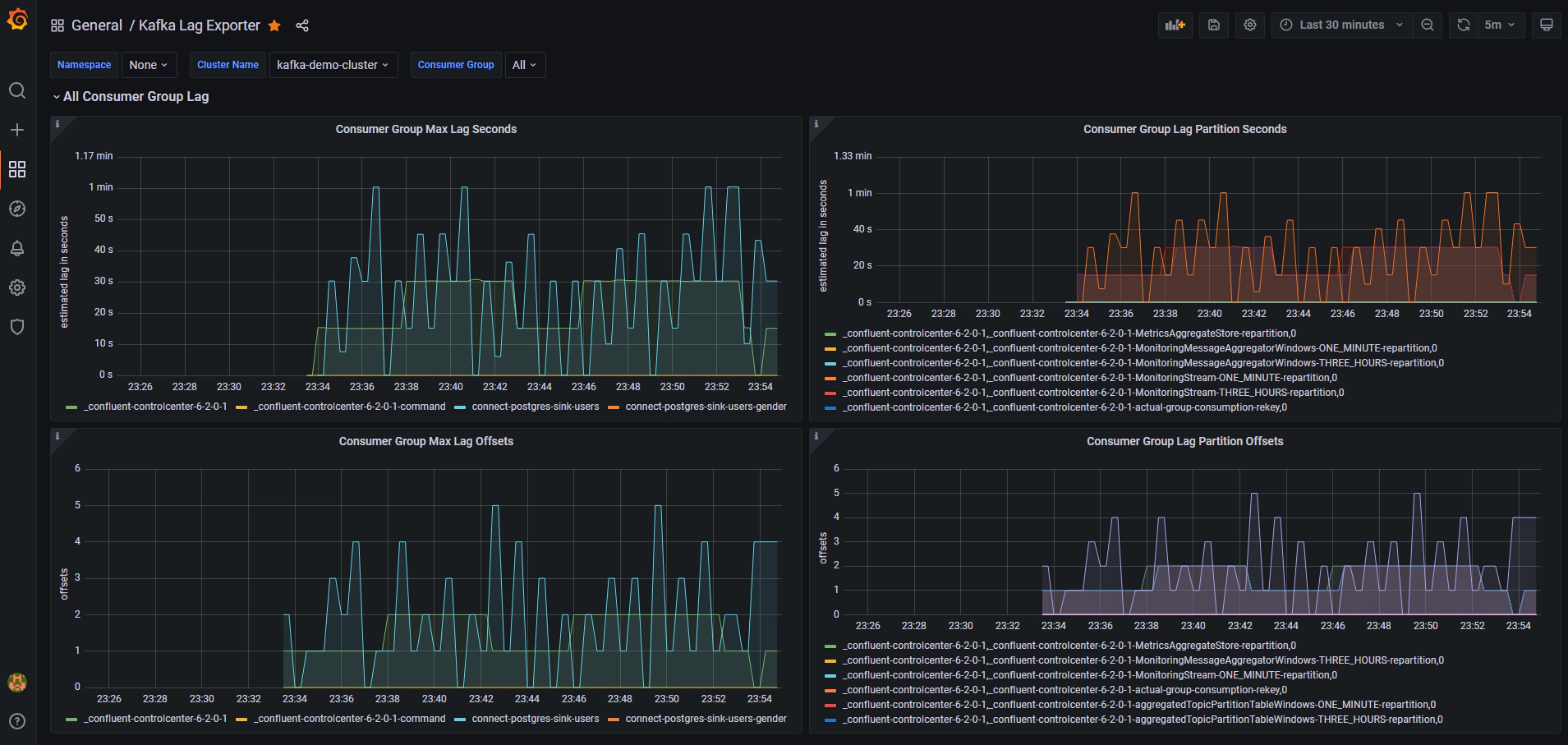Viewport: 1568px width, 745px height.
Task: Click green swatch of _confluent-controlcenter-6-2-0-1 in Max Lag Seconds legend
Action: click(x=71, y=407)
